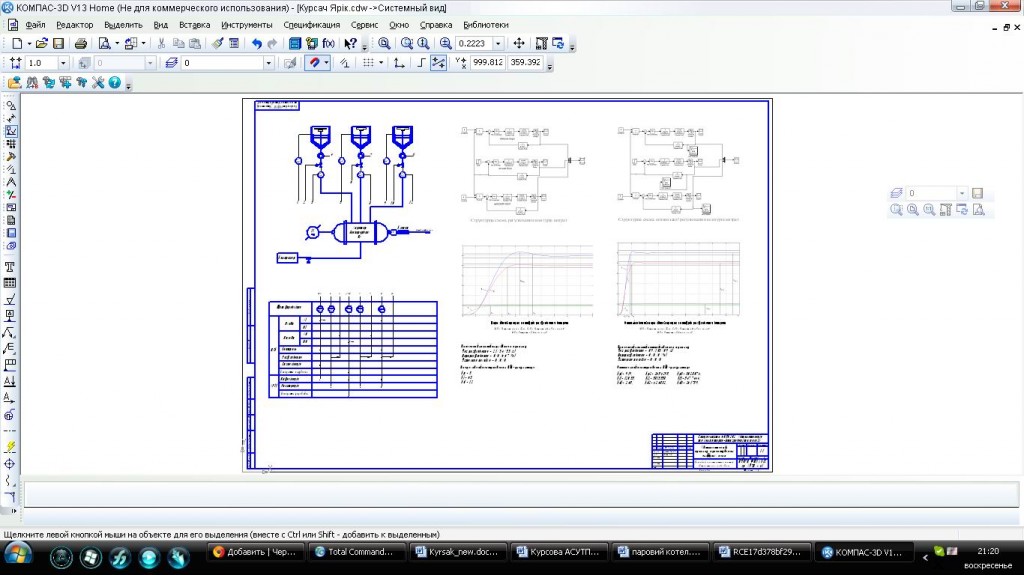The height and width of the screenshot is (575, 1024).
Task: Open layer dropdown in floating mini toolbar
Action: pyautogui.click(x=962, y=193)
